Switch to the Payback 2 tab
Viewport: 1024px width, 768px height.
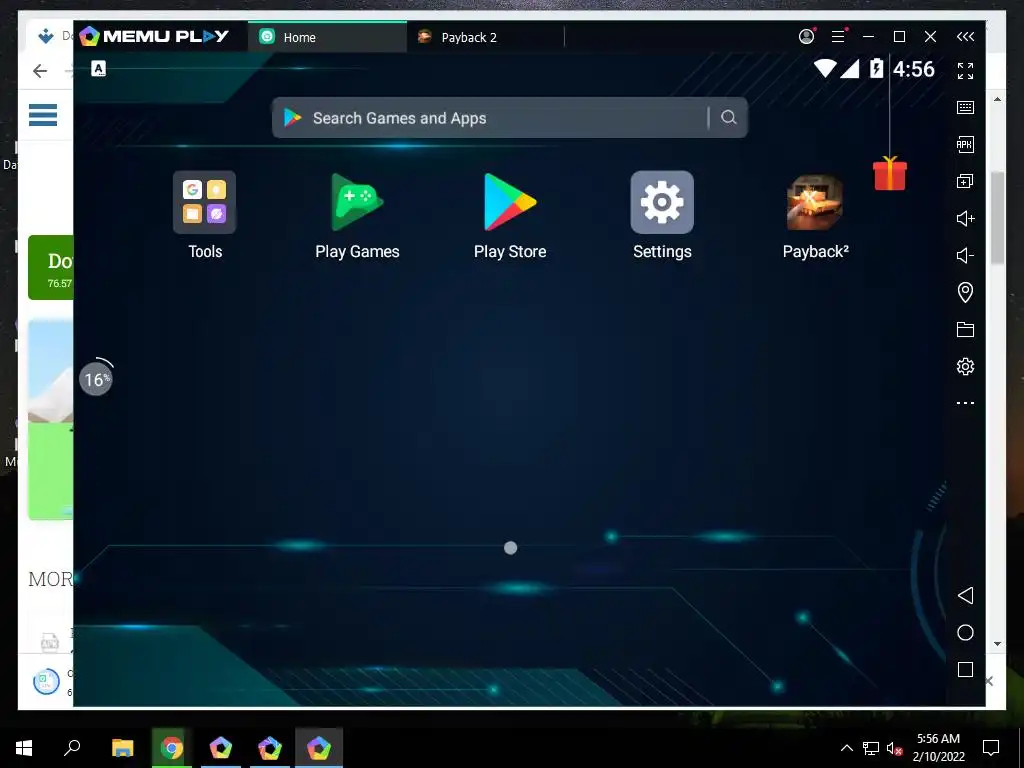(x=485, y=37)
